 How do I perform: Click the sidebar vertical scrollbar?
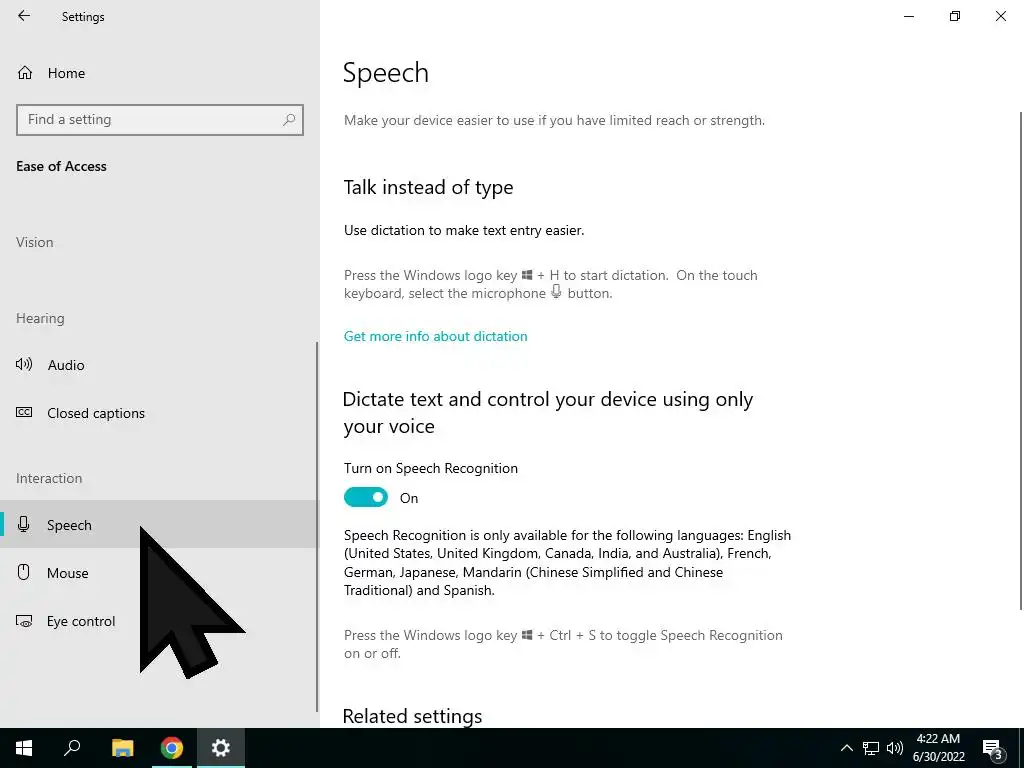317,526
